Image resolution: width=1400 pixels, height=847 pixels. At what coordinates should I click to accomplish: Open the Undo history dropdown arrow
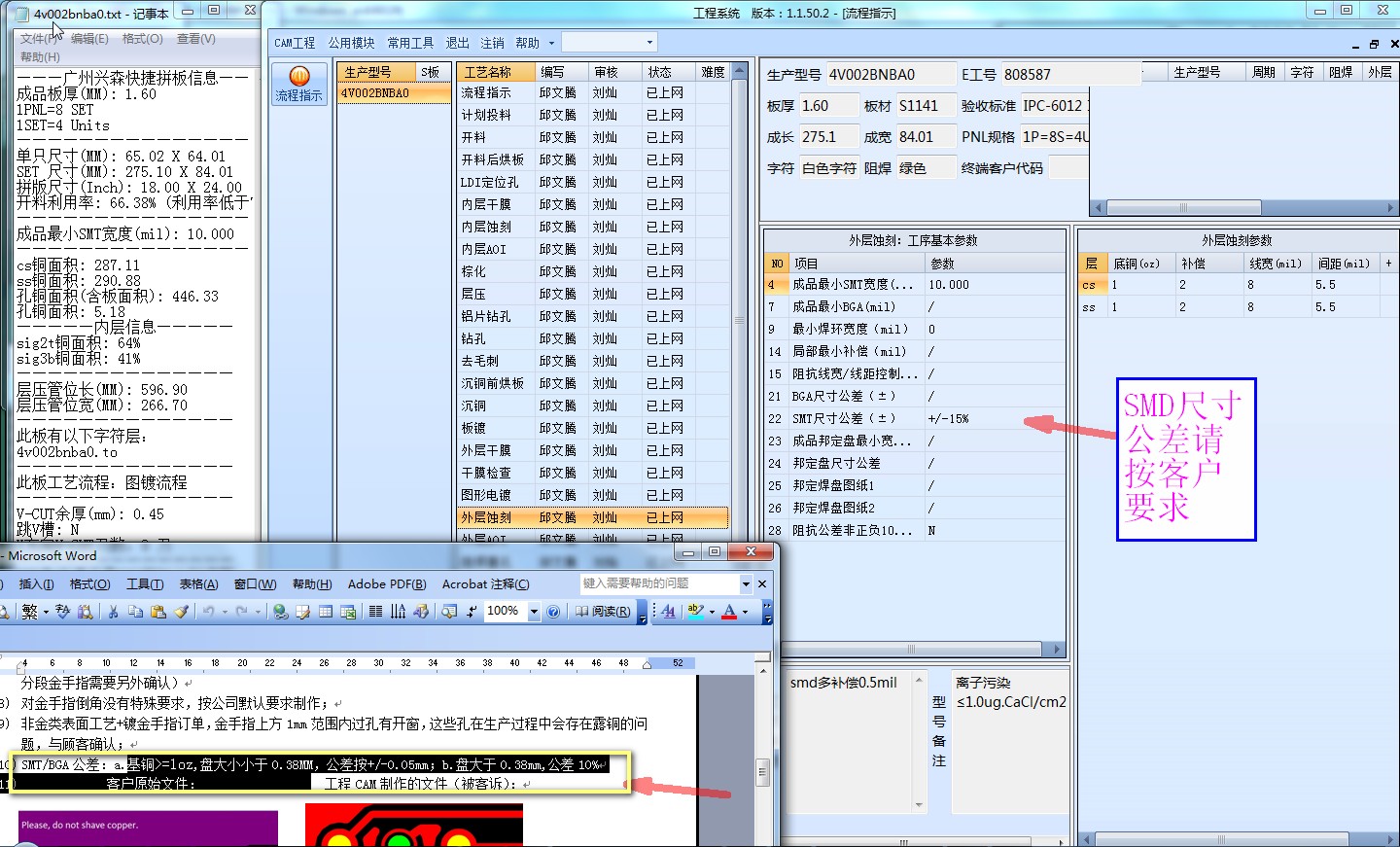click(225, 612)
